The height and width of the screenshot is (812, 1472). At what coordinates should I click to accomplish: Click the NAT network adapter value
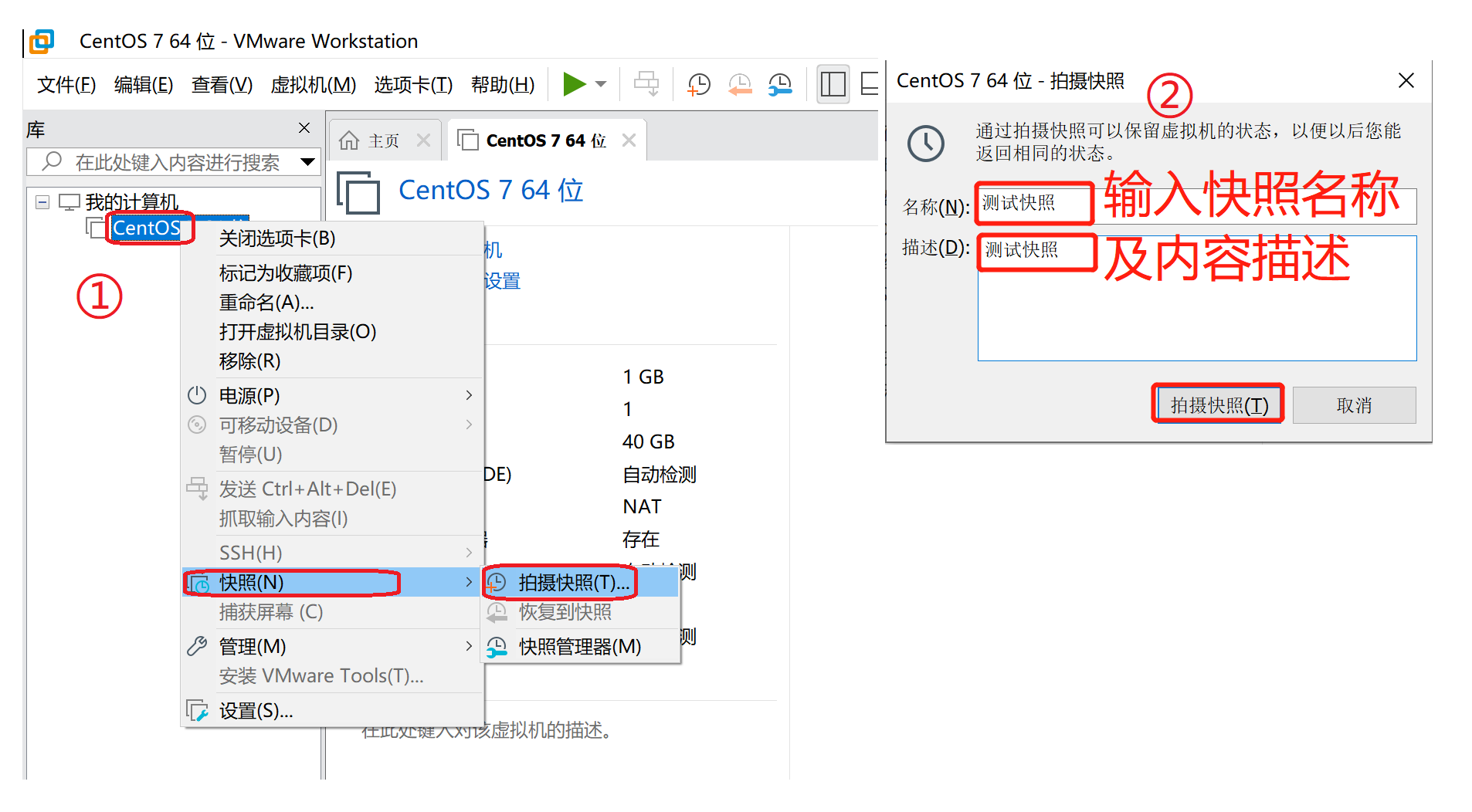tap(643, 506)
